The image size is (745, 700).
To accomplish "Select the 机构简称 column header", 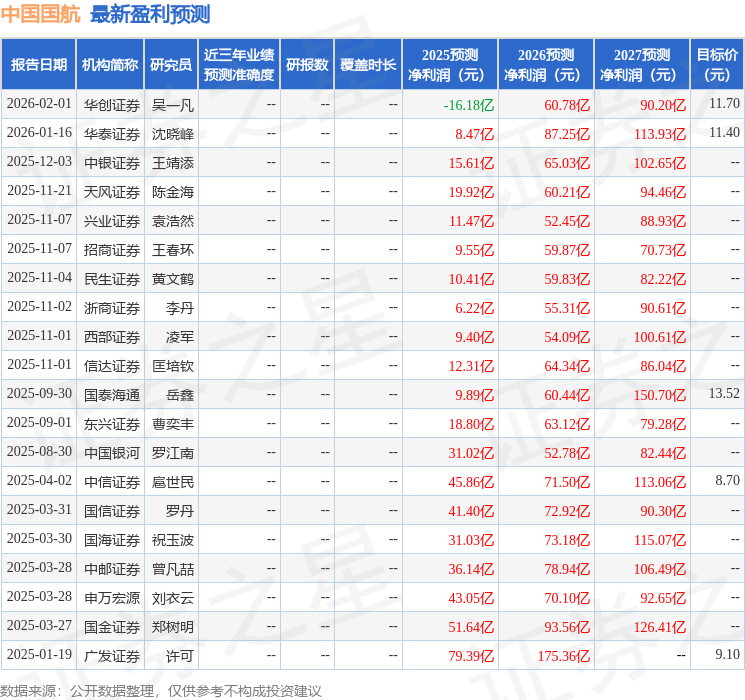I will (x=110, y=64).
